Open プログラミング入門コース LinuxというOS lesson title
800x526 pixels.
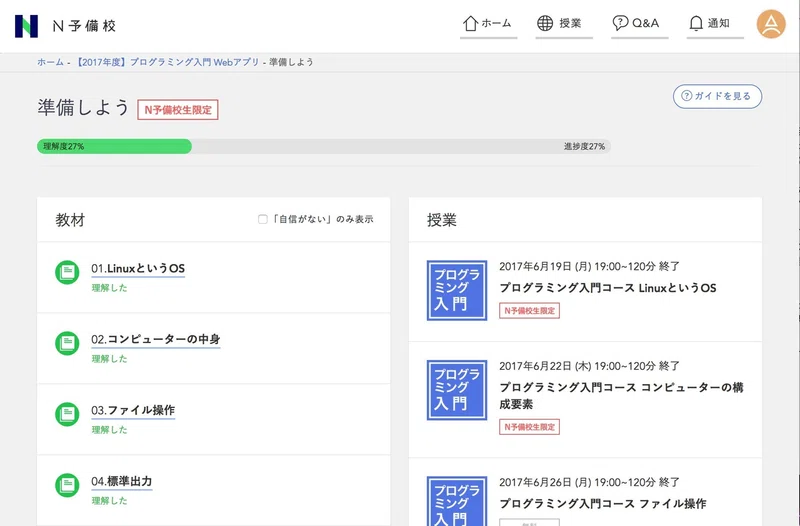608,288
